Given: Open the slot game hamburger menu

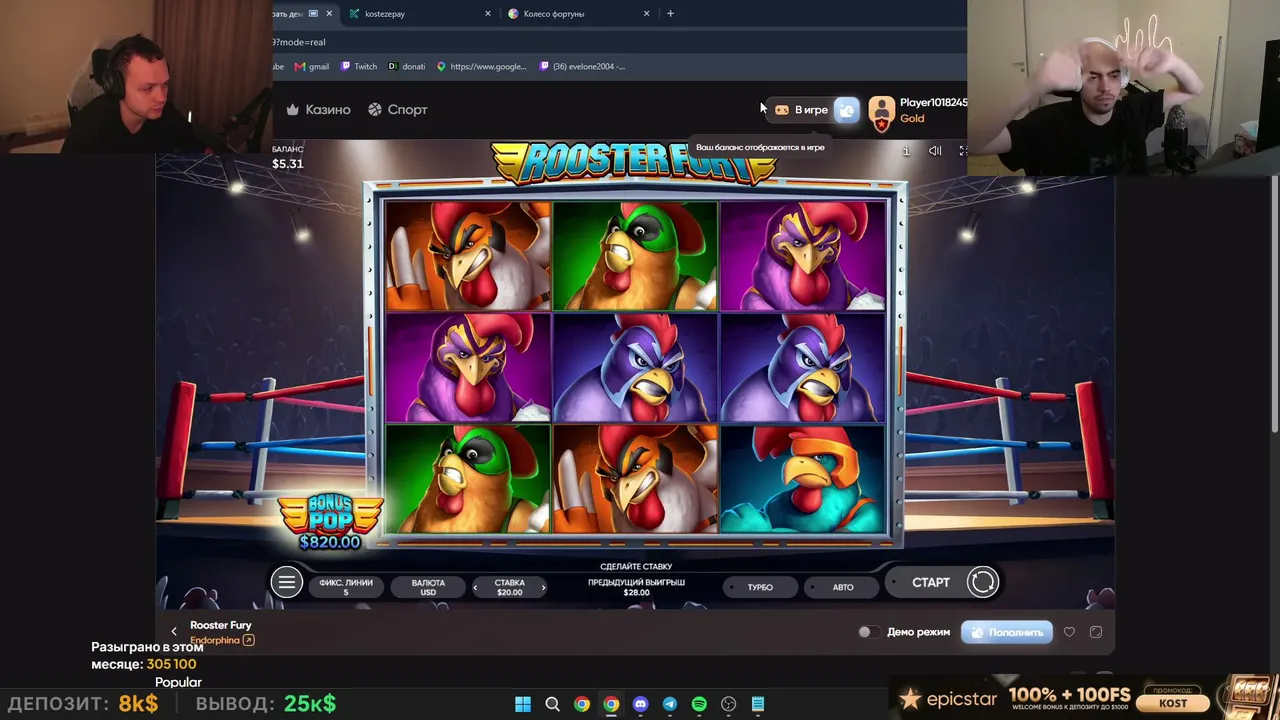Looking at the screenshot, I should point(286,582).
